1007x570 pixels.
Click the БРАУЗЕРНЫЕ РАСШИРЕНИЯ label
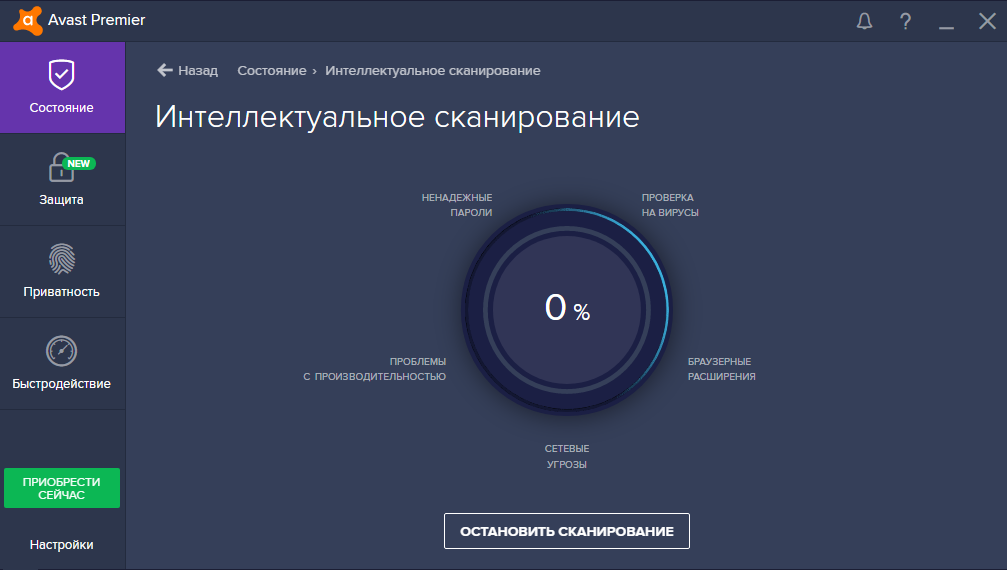pos(721,369)
